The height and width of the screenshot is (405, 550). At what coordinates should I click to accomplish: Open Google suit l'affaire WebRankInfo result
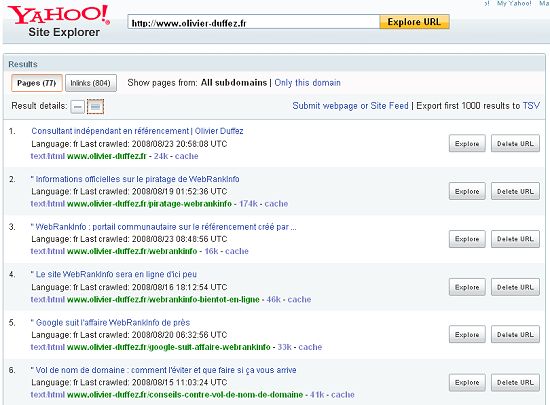(x=110, y=323)
